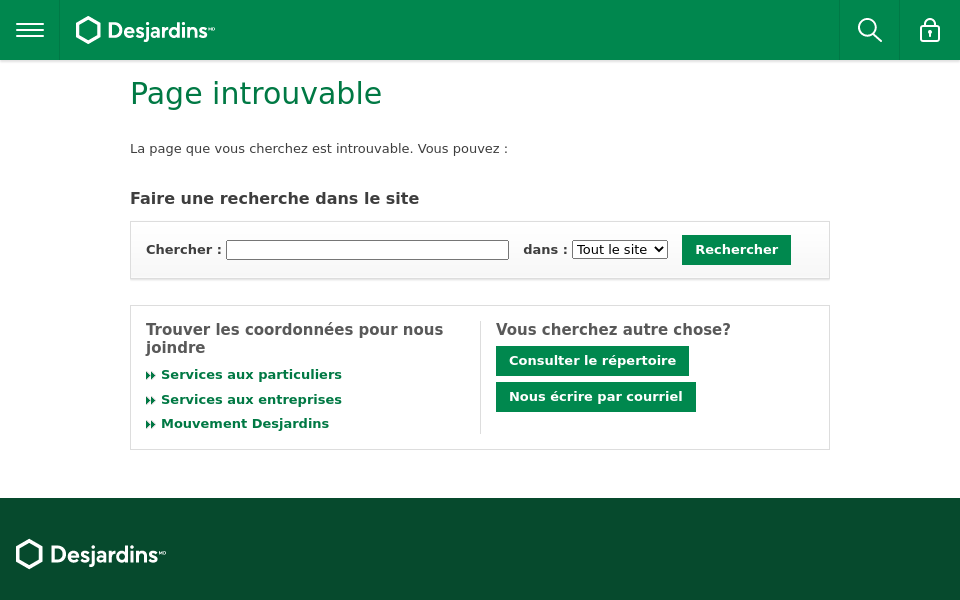The height and width of the screenshot is (600, 960).
Task: Click the arrow icon beside Services aux entreprises
Action: coord(151,400)
